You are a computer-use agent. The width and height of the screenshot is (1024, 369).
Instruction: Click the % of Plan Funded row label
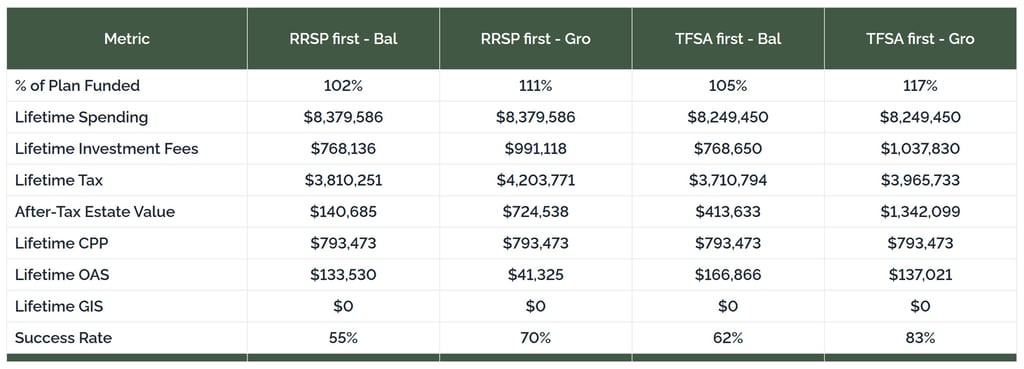point(77,86)
